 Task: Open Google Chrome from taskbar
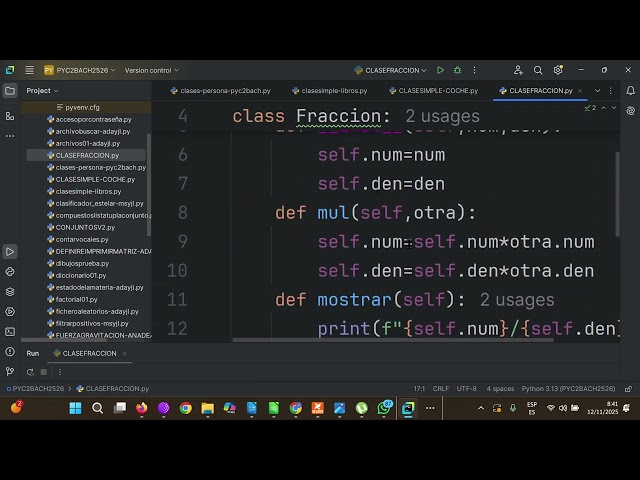(x=186, y=408)
